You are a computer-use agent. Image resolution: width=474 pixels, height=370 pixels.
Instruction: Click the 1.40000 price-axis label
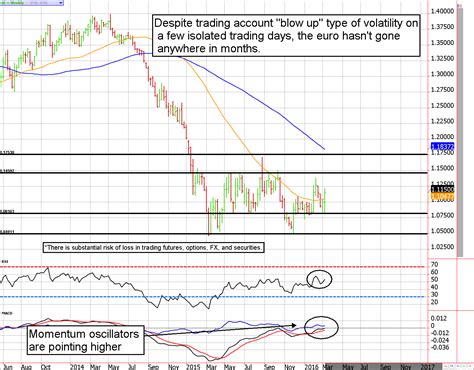442,11
